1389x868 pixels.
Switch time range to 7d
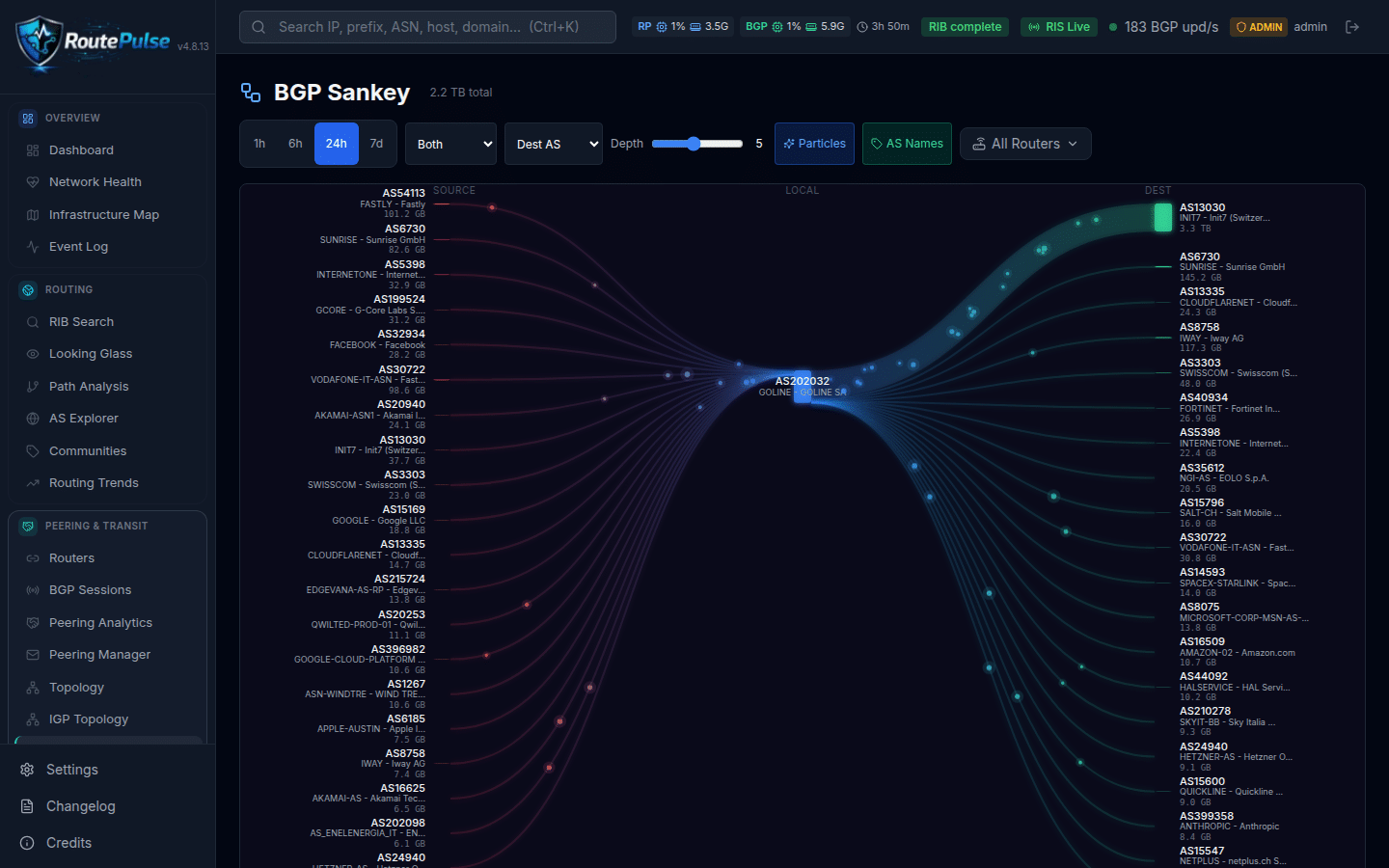point(376,143)
